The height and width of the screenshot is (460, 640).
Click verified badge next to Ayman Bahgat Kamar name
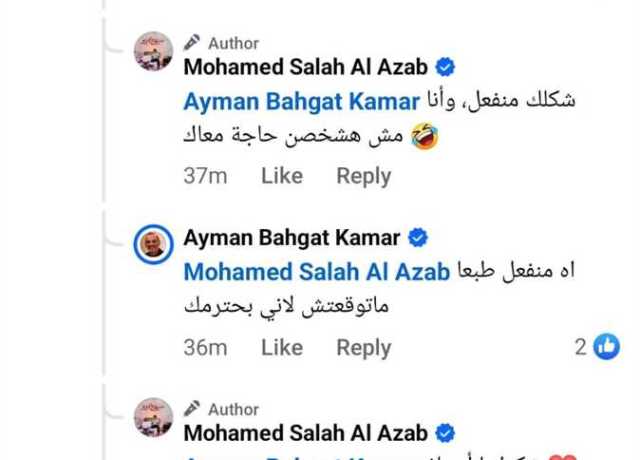click(x=418, y=238)
